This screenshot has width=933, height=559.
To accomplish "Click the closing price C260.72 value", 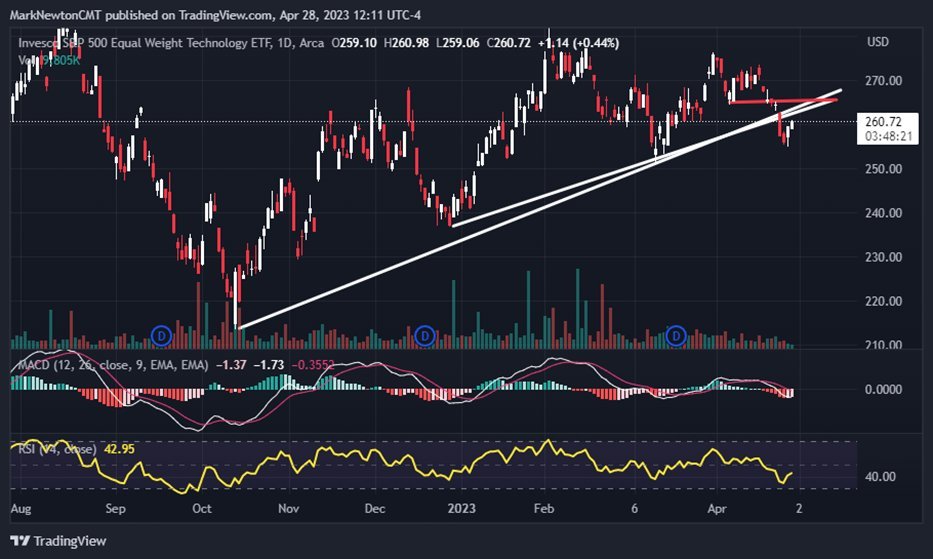I will tap(508, 43).
